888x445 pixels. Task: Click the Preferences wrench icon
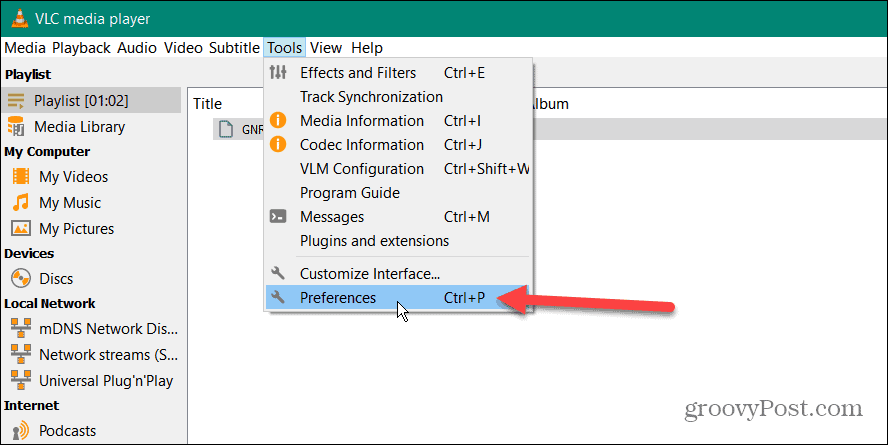[x=278, y=298]
